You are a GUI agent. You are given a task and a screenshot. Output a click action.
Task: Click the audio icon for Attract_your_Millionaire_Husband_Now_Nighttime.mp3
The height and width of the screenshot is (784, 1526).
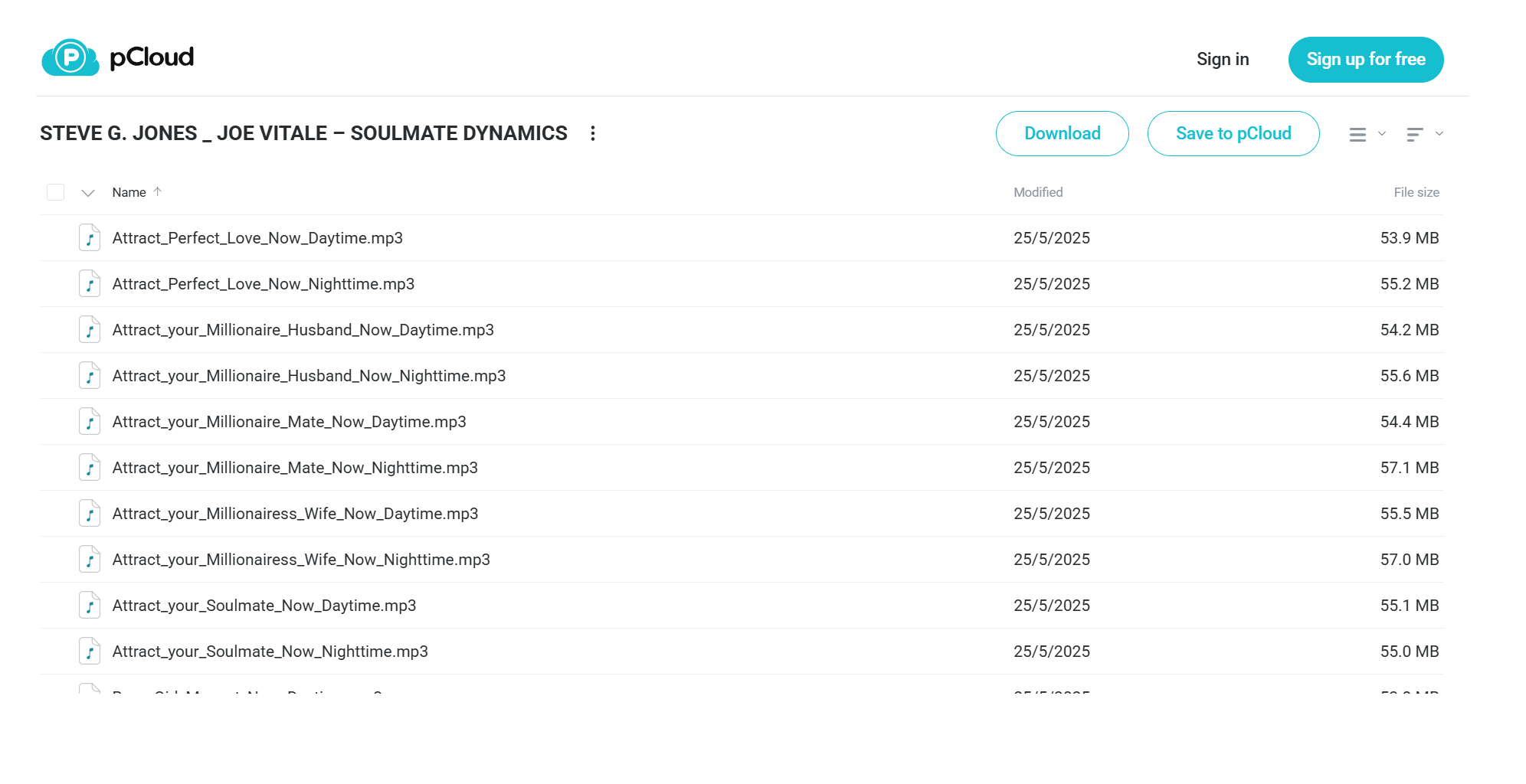(90, 376)
